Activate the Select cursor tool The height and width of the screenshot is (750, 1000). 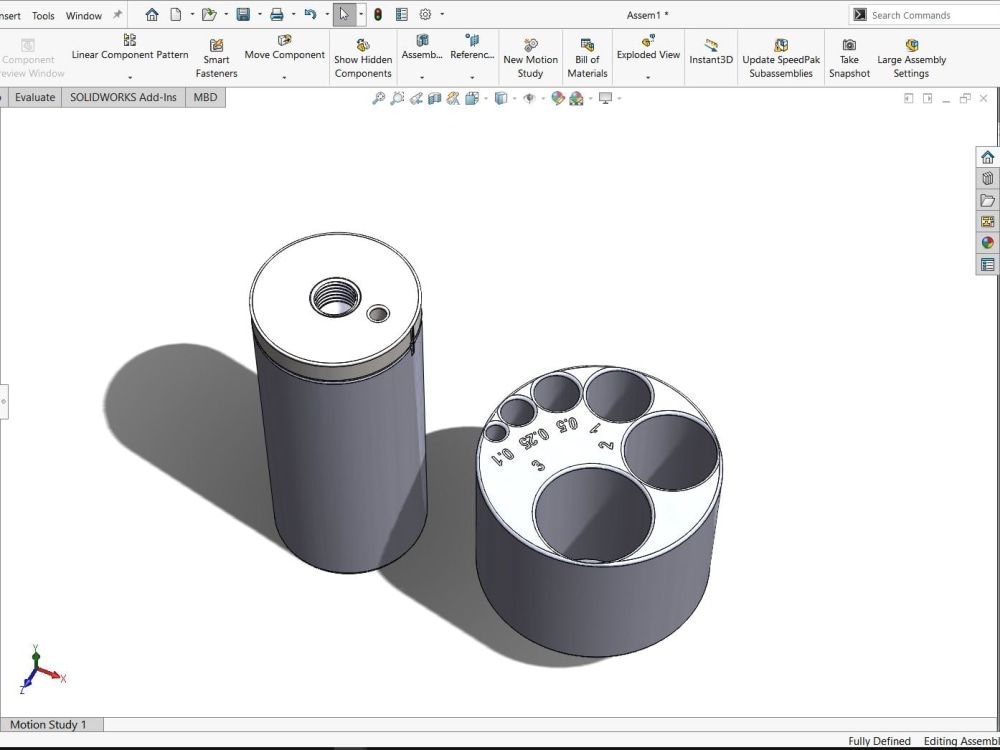pos(344,15)
